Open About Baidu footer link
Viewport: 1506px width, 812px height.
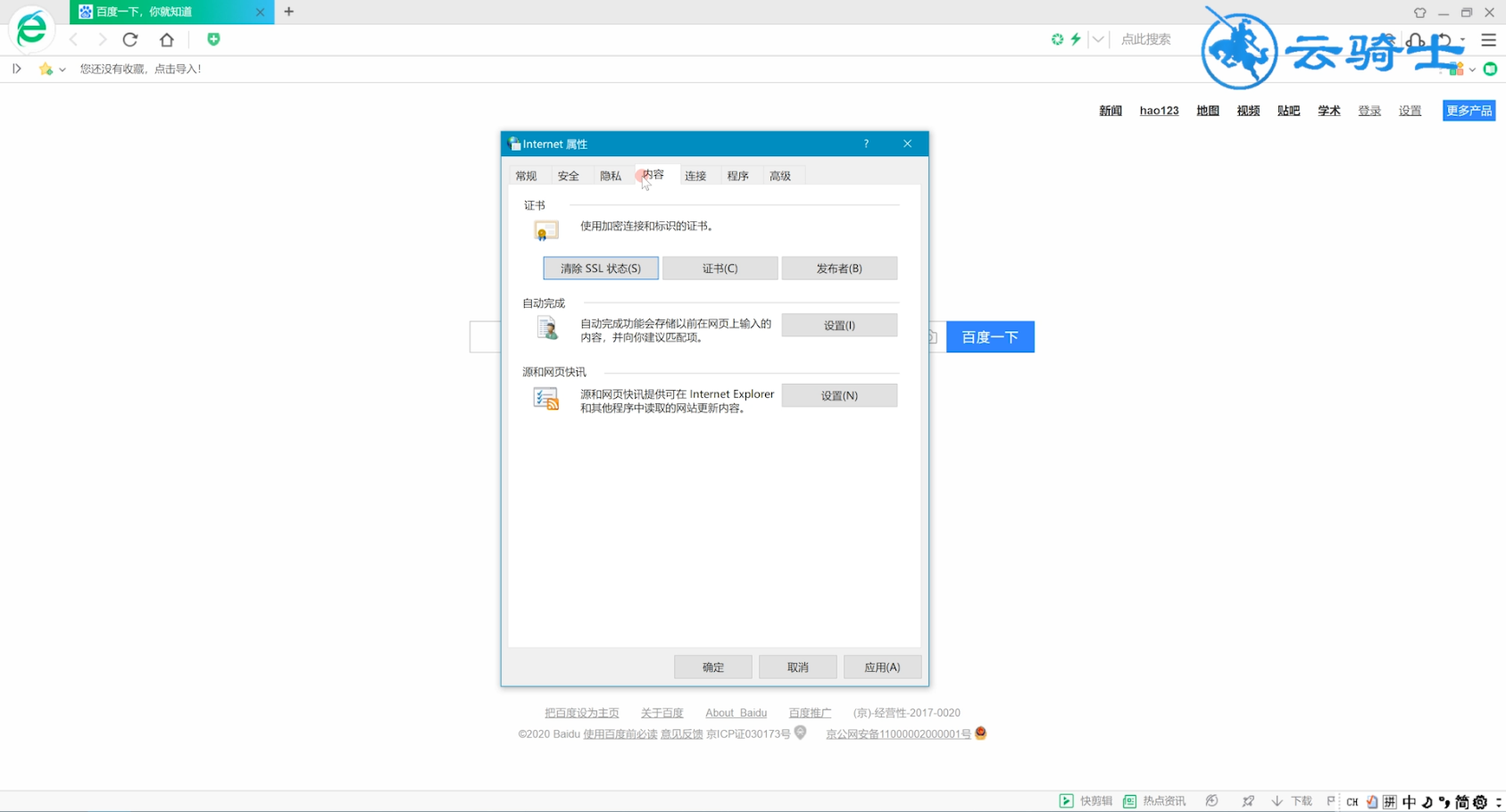tap(736, 713)
